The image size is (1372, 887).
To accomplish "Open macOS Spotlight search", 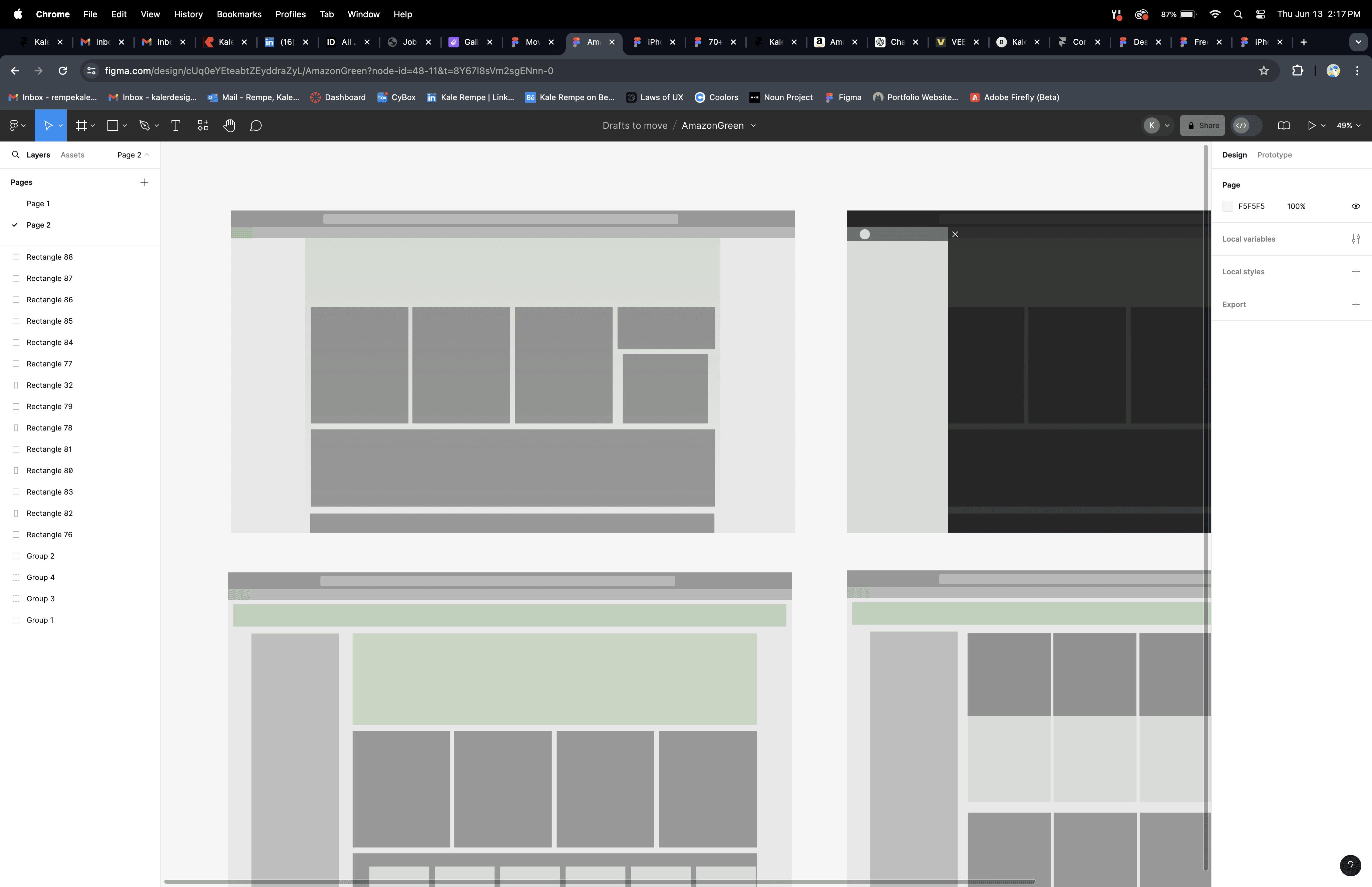I will (x=1238, y=14).
